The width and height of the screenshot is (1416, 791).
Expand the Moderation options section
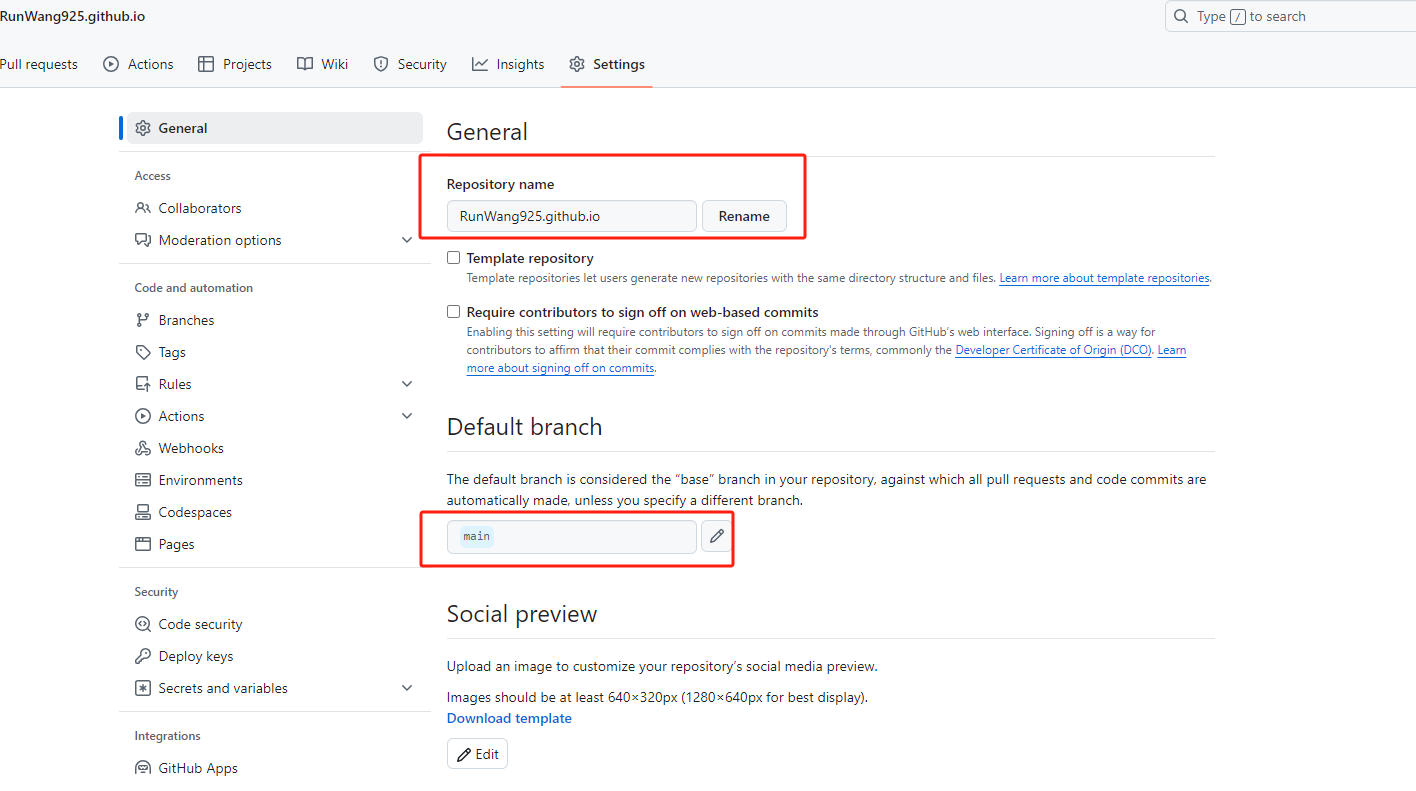pos(407,240)
